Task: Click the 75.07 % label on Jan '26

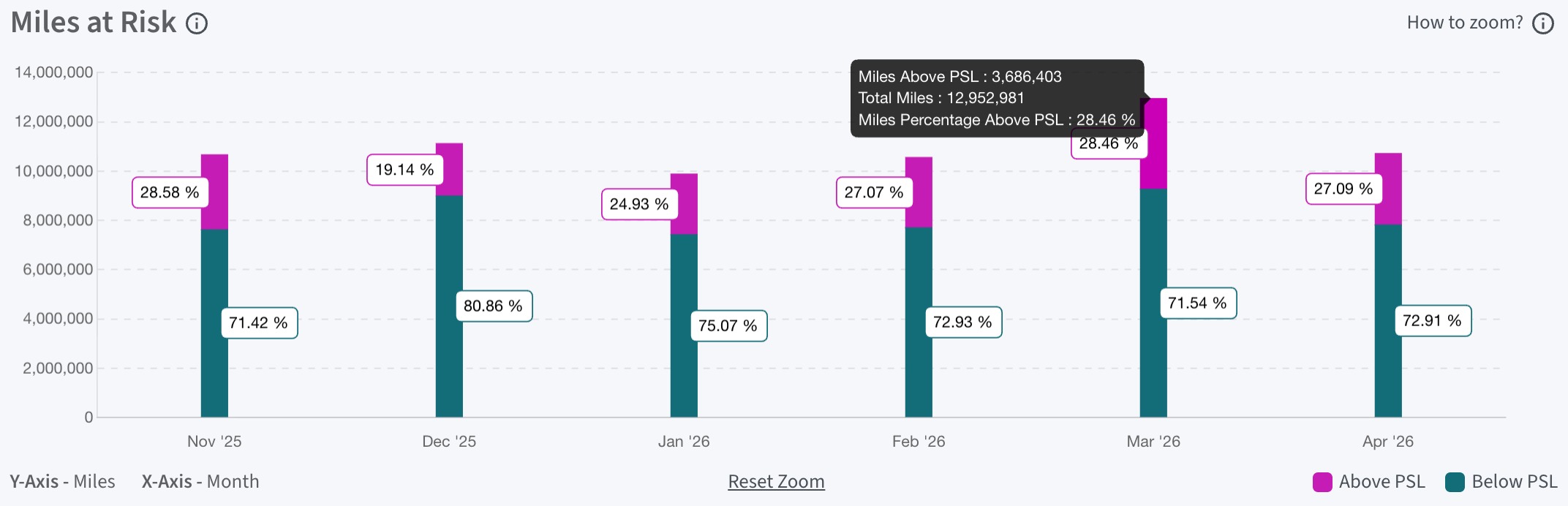Action: point(728,325)
